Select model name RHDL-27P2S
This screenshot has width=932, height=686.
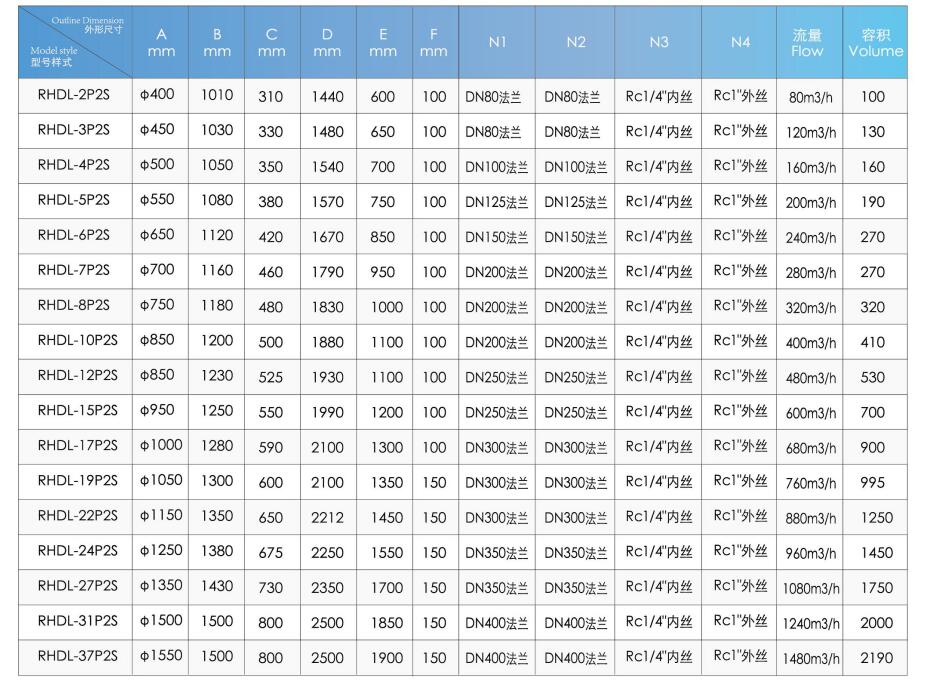tap(78, 586)
